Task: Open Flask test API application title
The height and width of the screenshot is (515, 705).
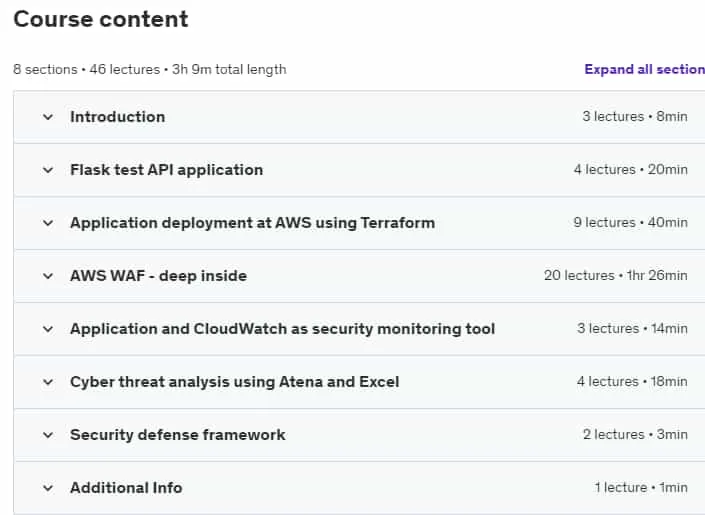Action: [166, 170]
